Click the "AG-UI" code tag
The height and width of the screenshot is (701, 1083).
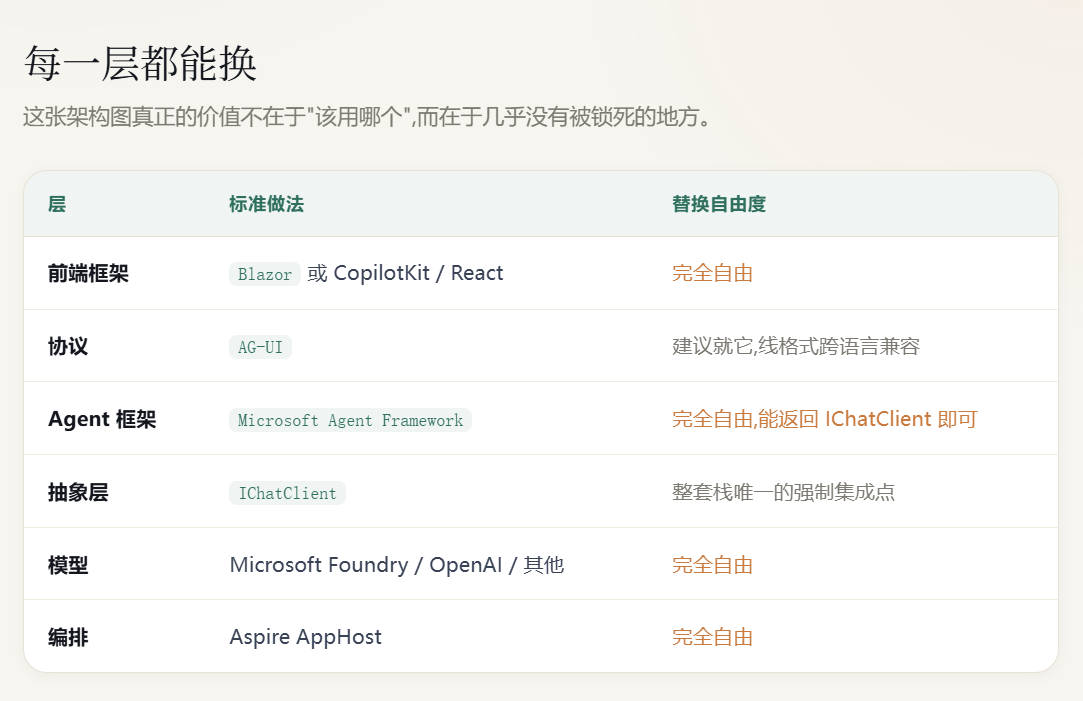[260, 347]
